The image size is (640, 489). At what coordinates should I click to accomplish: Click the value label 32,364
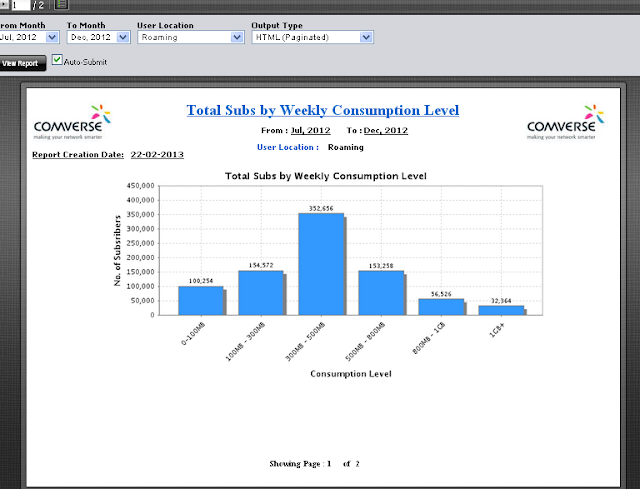[501, 301]
